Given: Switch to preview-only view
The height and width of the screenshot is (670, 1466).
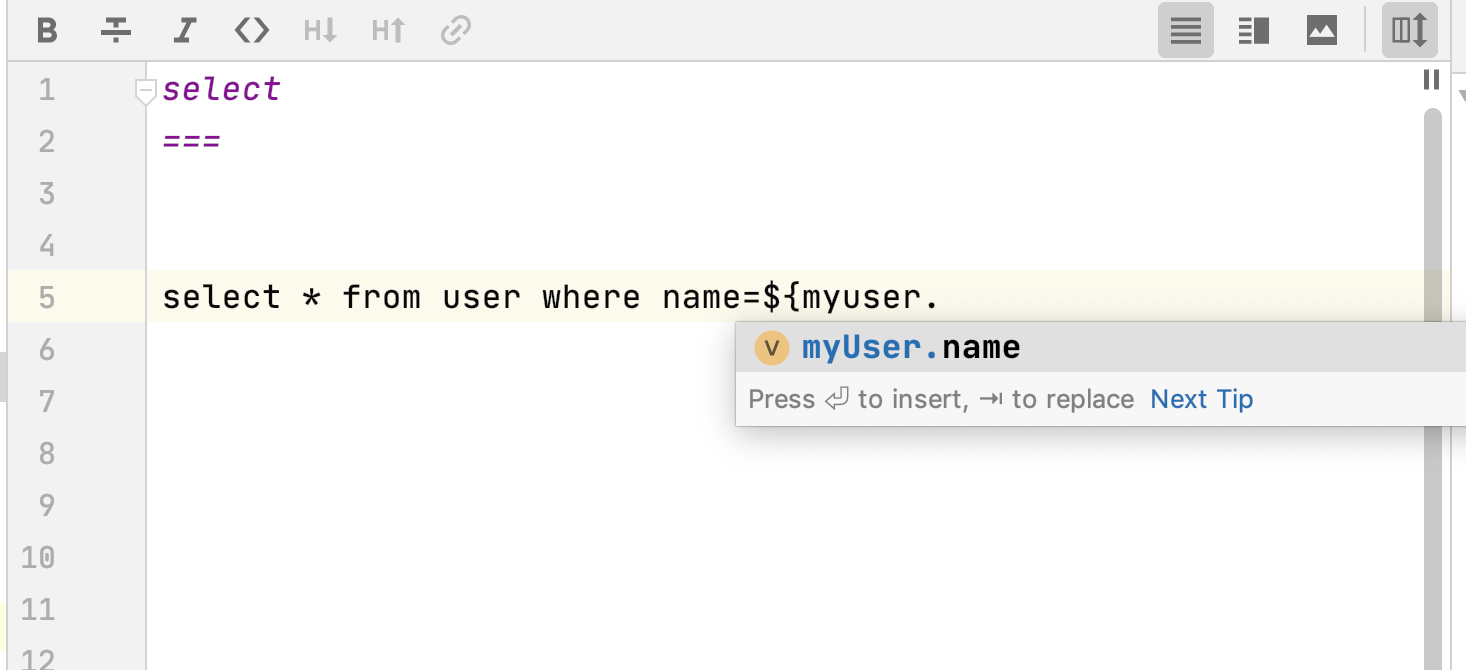Looking at the screenshot, I should (x=1321, y=31).
